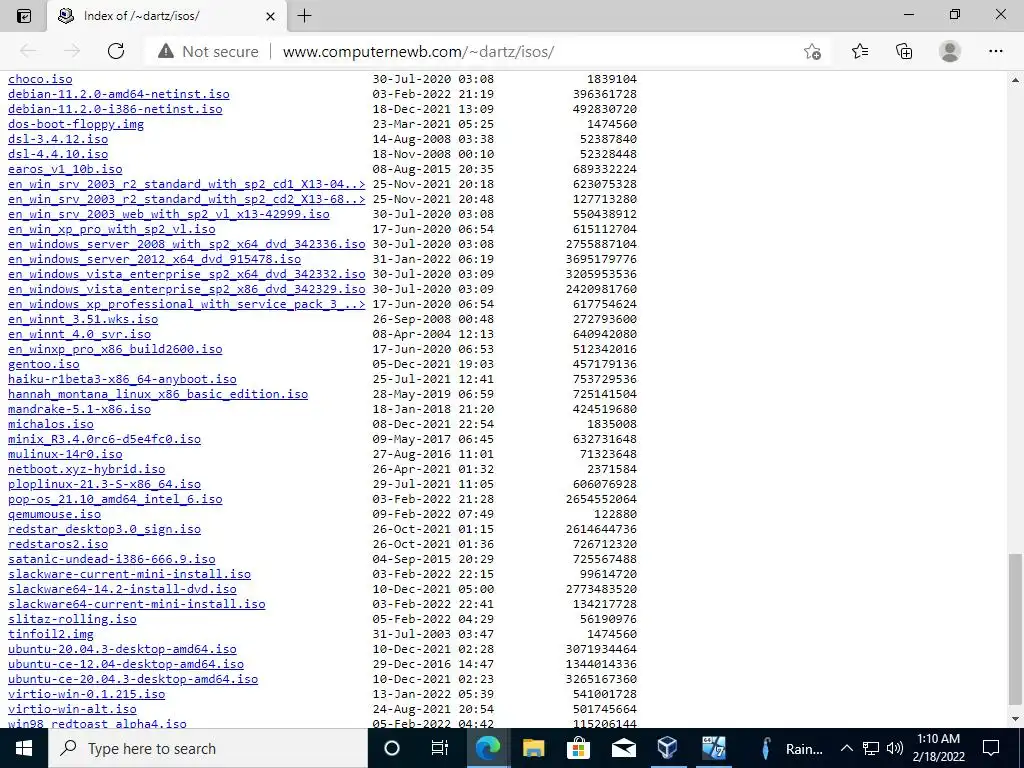Open VirtualBox cube icon on taskbar
This screenshot has height=768, width=1024.
click(667, 748)
